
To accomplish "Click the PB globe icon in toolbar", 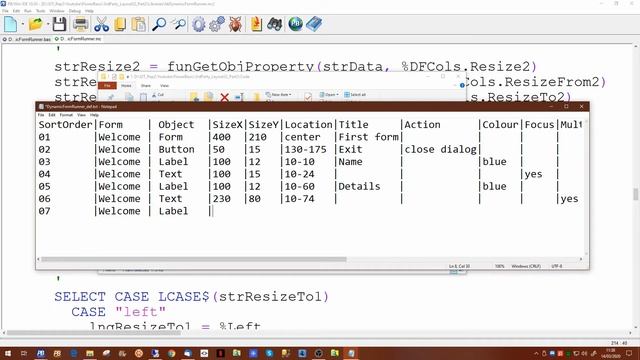I will click(x=295, y=24).
